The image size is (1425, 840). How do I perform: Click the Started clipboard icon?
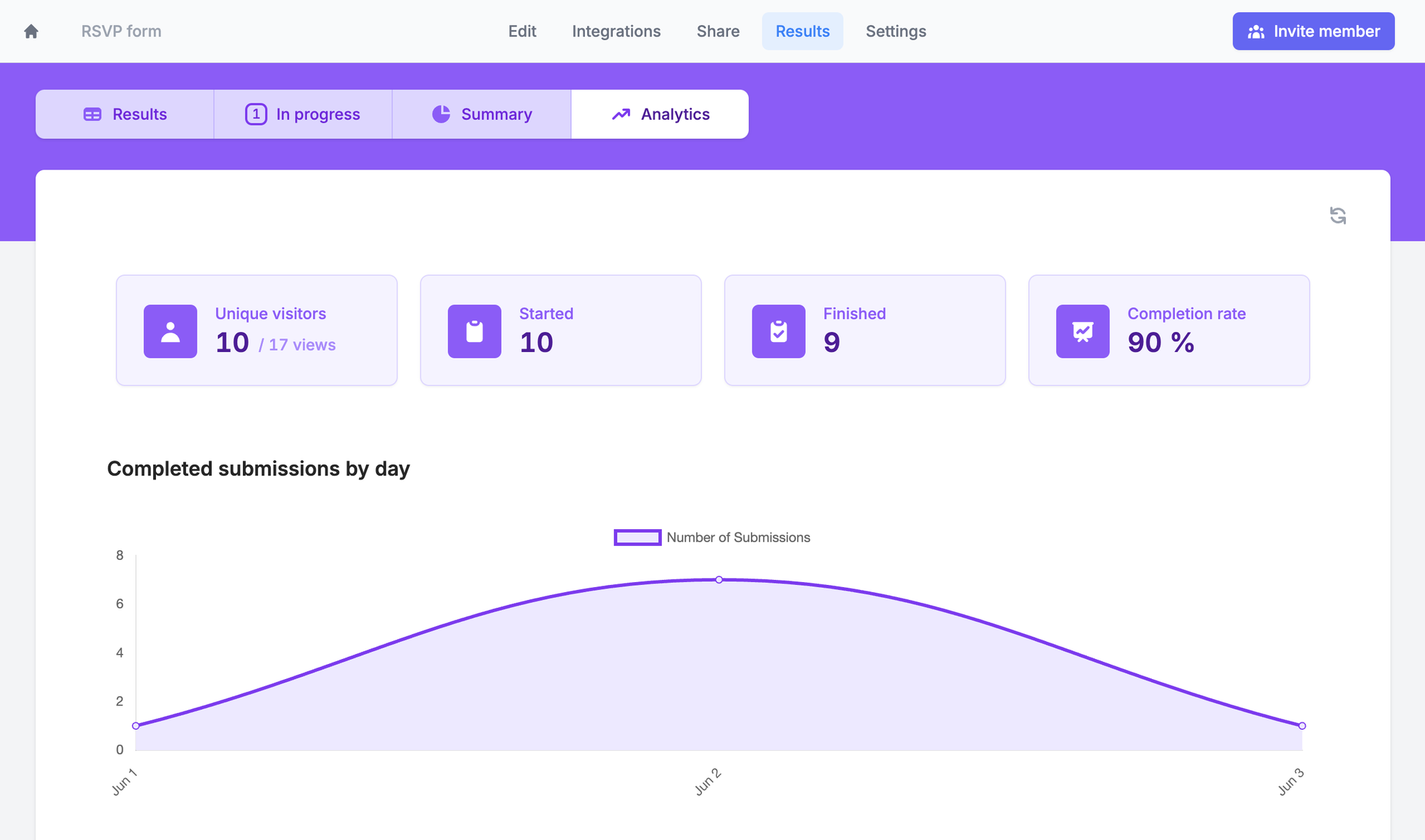click(x=475, y=331)
